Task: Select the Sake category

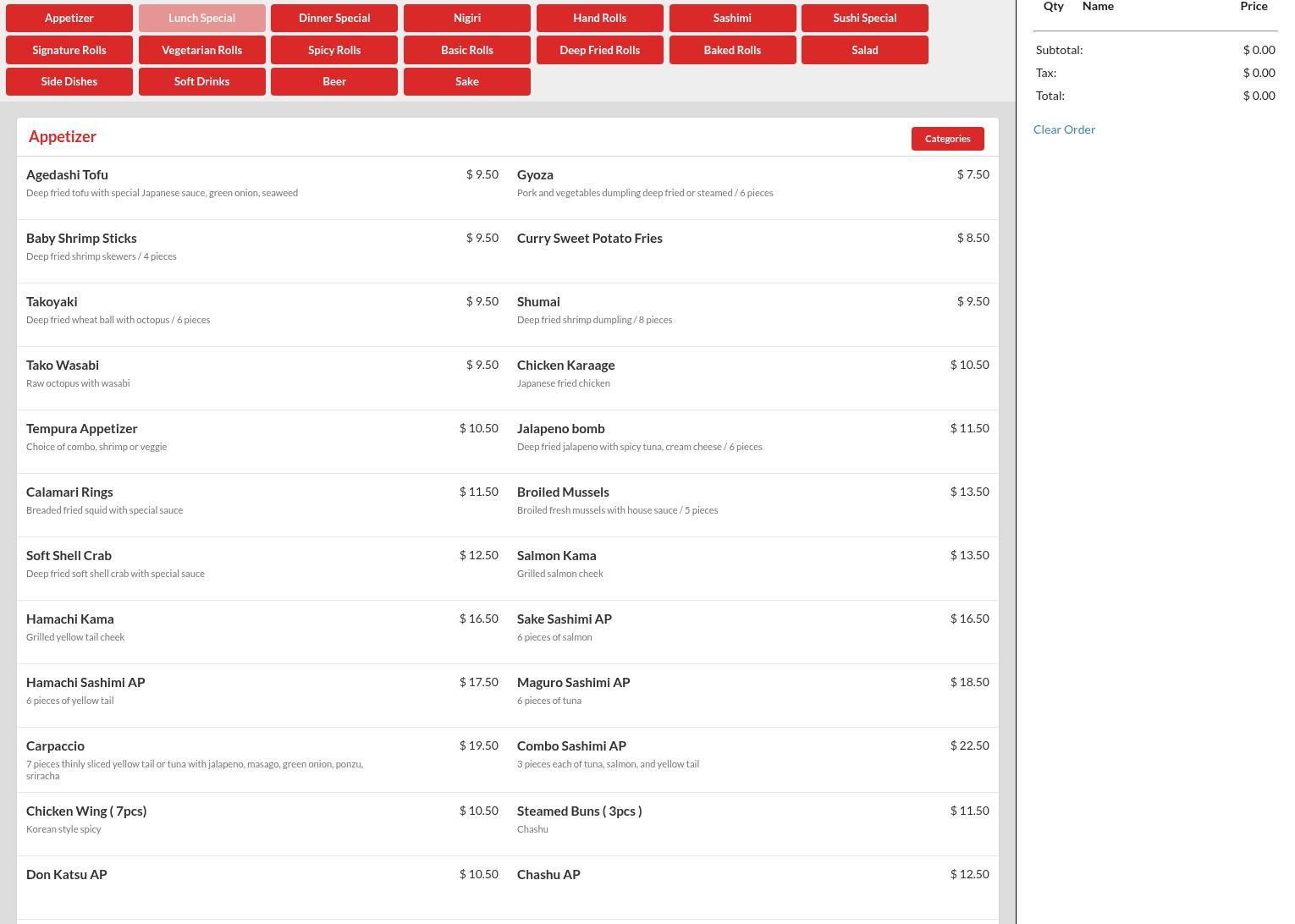Action: pyautogui.click(x=466, y=81)
